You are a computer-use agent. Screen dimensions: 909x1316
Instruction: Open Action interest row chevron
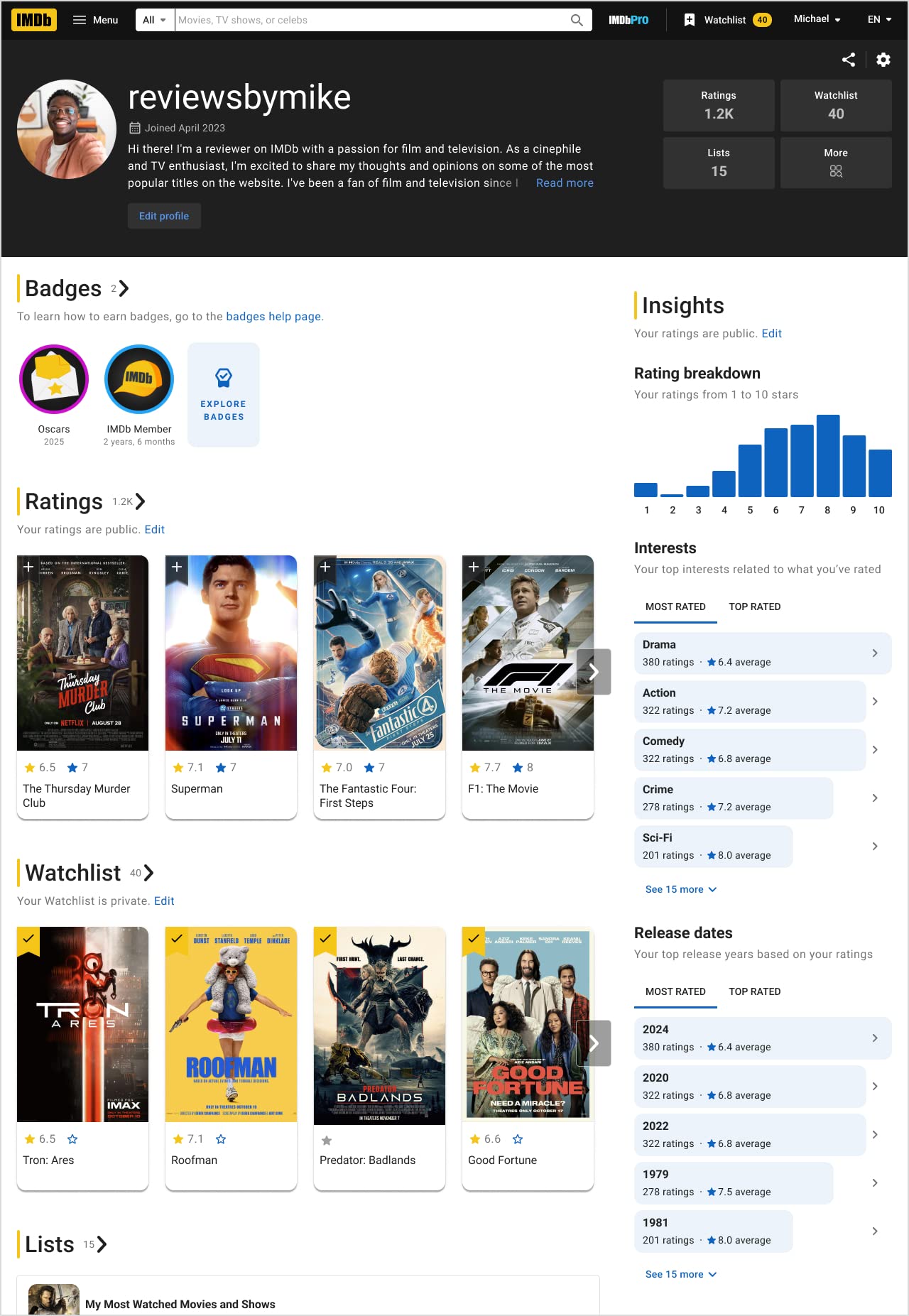point(875,701)
